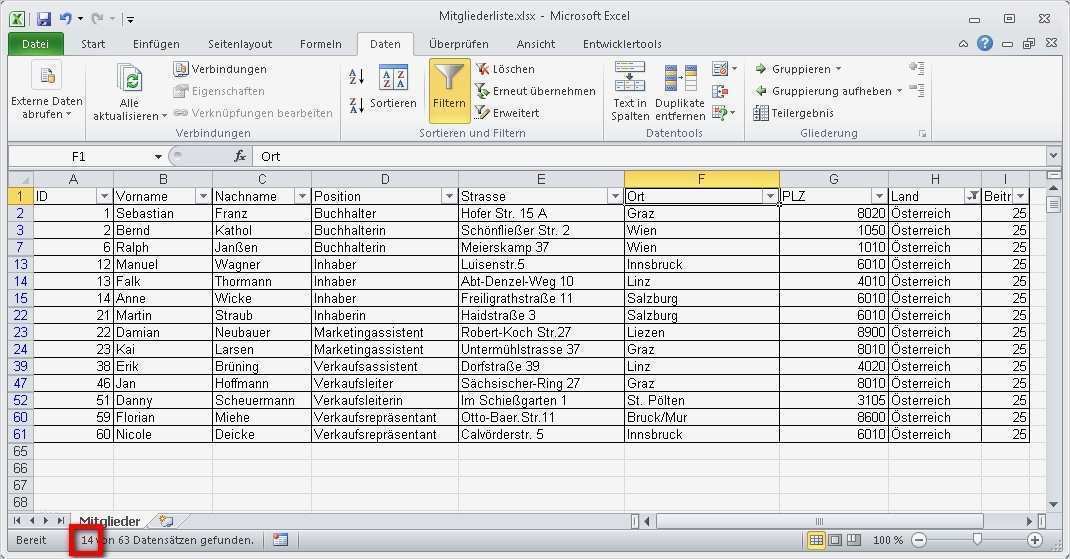The width and height of the screenshot is (1070, 559).
Task: Click the 100 % zoom level
Action: pyautogui.click(x=888, y=540)
